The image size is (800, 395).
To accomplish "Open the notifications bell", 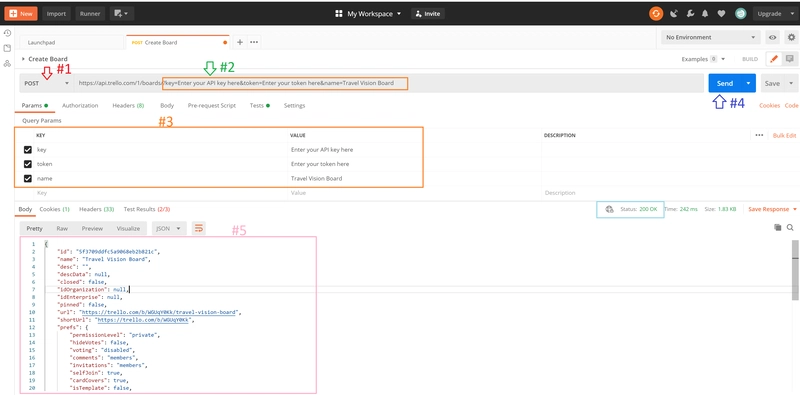I will 705,14.
